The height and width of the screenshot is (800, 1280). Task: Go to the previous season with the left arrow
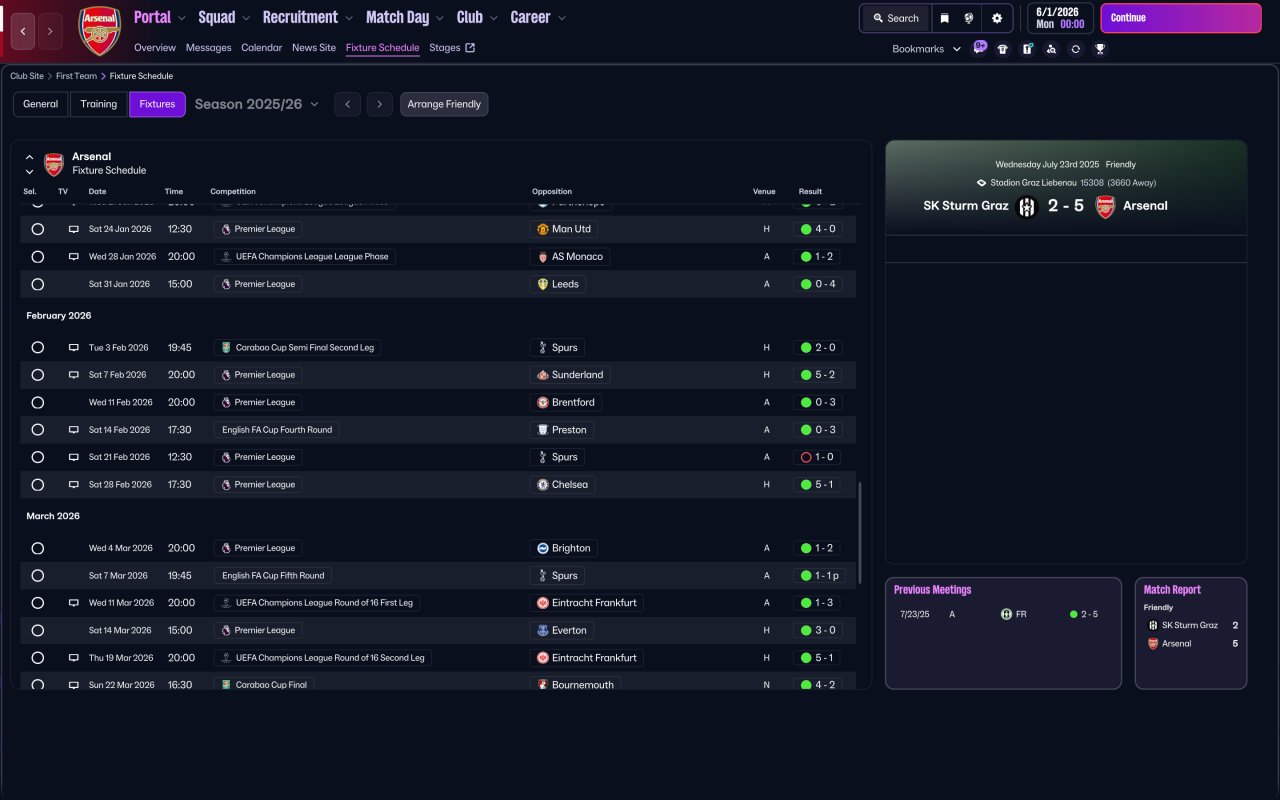pos(347,104)
